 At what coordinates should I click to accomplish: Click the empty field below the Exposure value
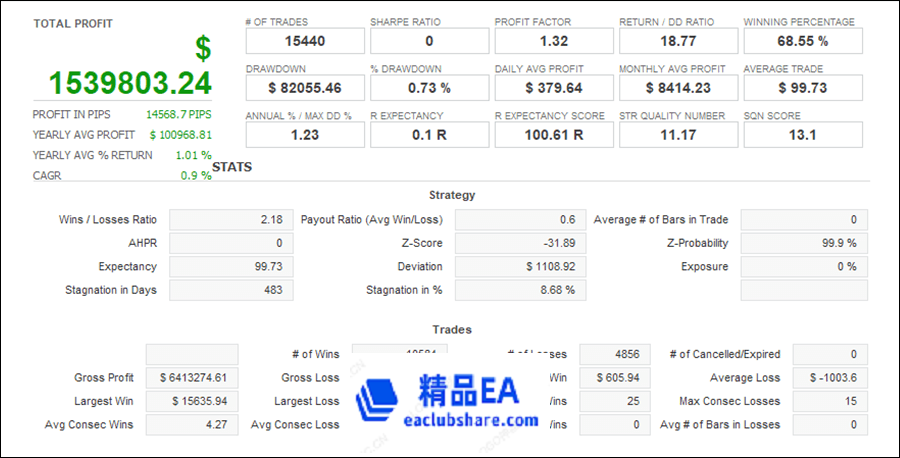click(804, 290)
